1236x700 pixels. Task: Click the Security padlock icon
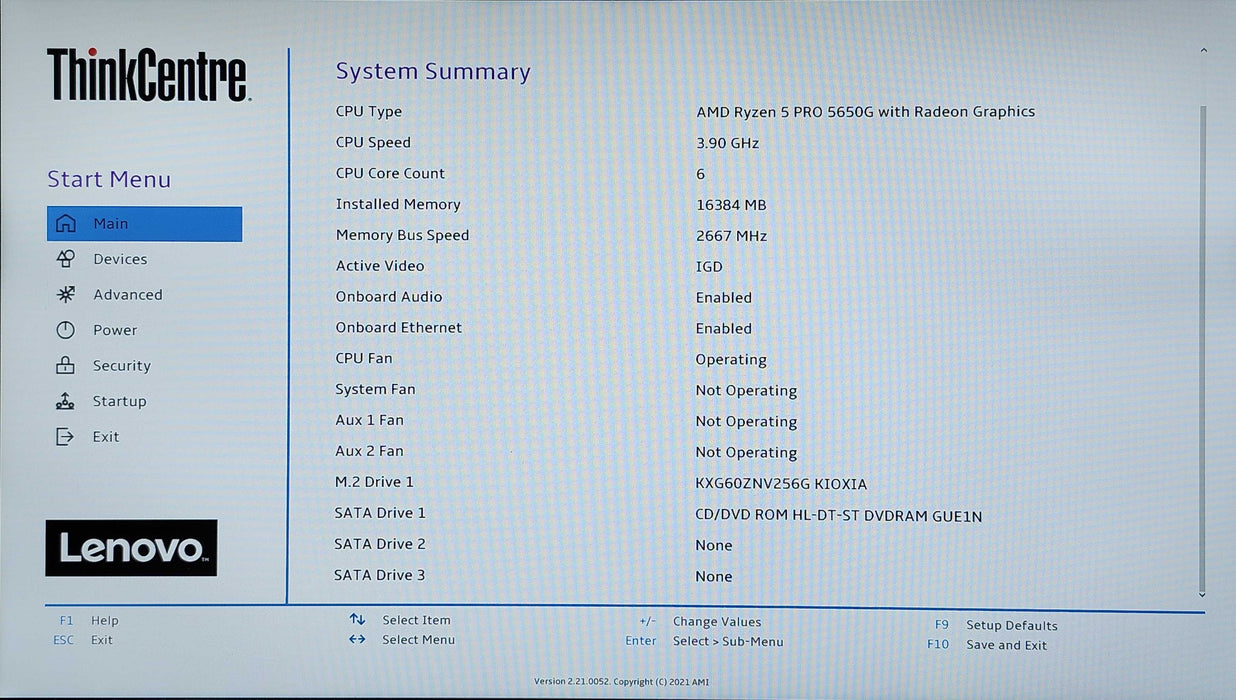(x=66, y=366)
